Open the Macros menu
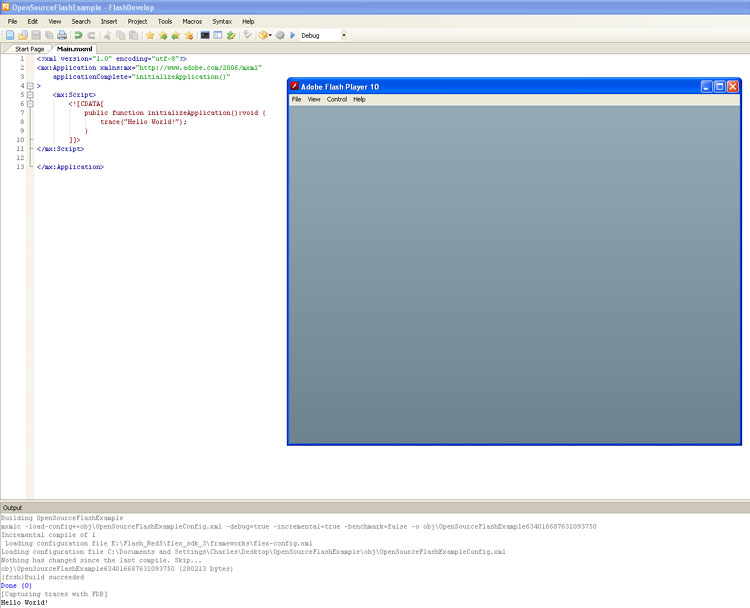750x608 pixels. [x=192, y=22]
